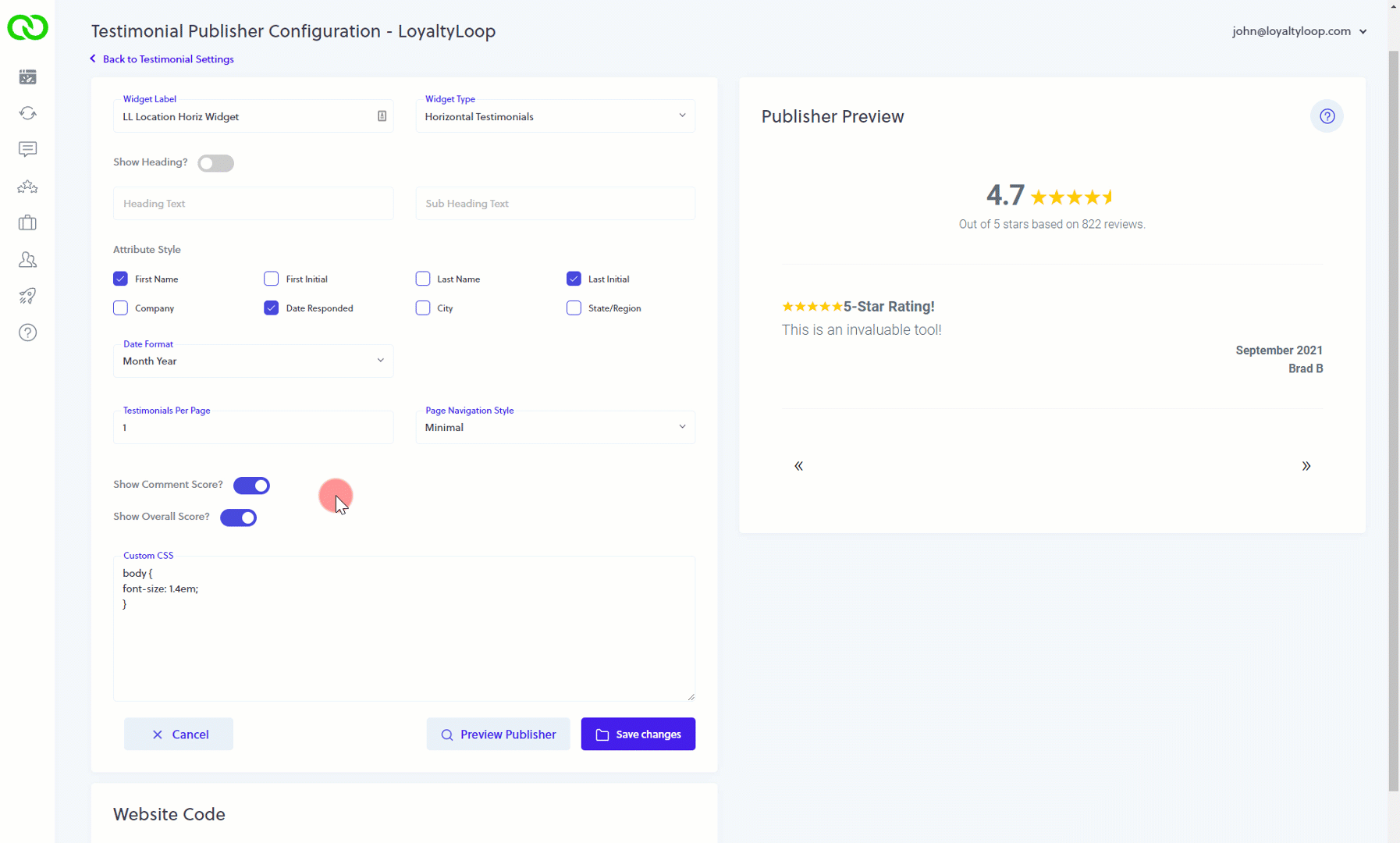Image resolution: width=1400 pixels, height=843 pixels.
Task: Open the john@loyaltyloop.com account menu
Action: click(x=1299, y=31)
